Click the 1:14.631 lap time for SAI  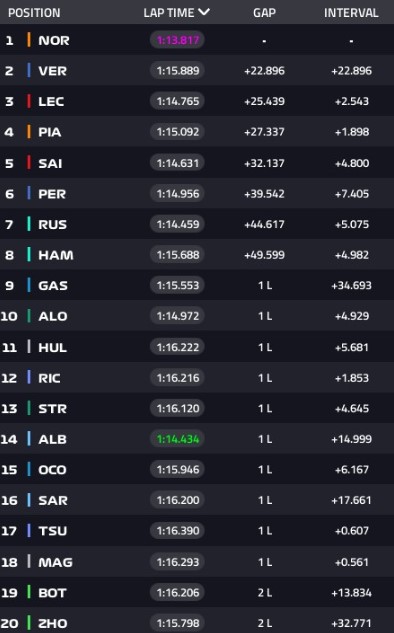tap(178, 163)
